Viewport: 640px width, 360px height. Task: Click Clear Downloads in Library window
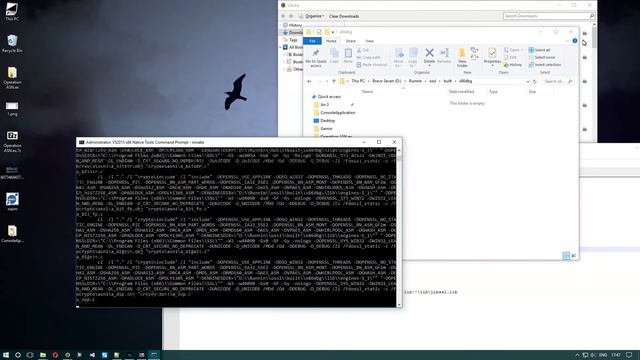pyautogui.click(x=344, y=16)
